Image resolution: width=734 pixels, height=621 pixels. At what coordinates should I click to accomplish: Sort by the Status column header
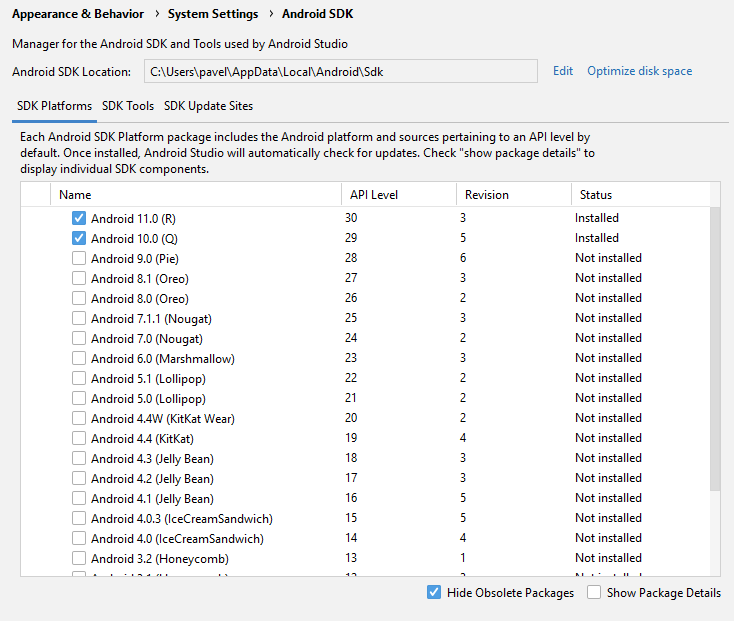640,195
